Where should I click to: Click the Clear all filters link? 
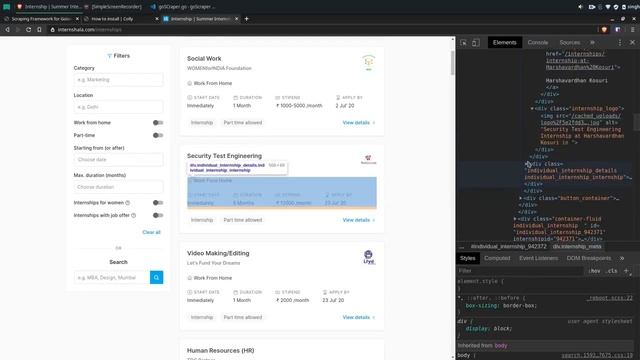click(x=151, y=232)
